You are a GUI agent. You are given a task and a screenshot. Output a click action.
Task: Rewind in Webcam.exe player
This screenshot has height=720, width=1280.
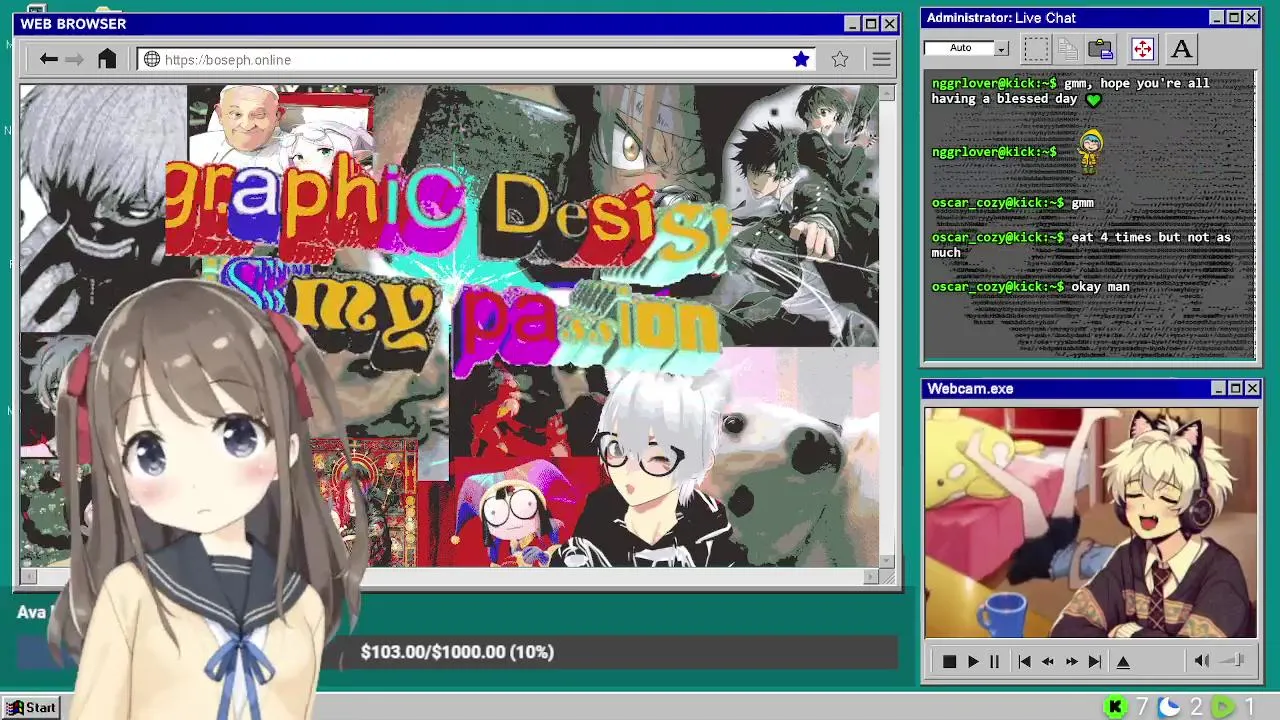pos(1047,662)
